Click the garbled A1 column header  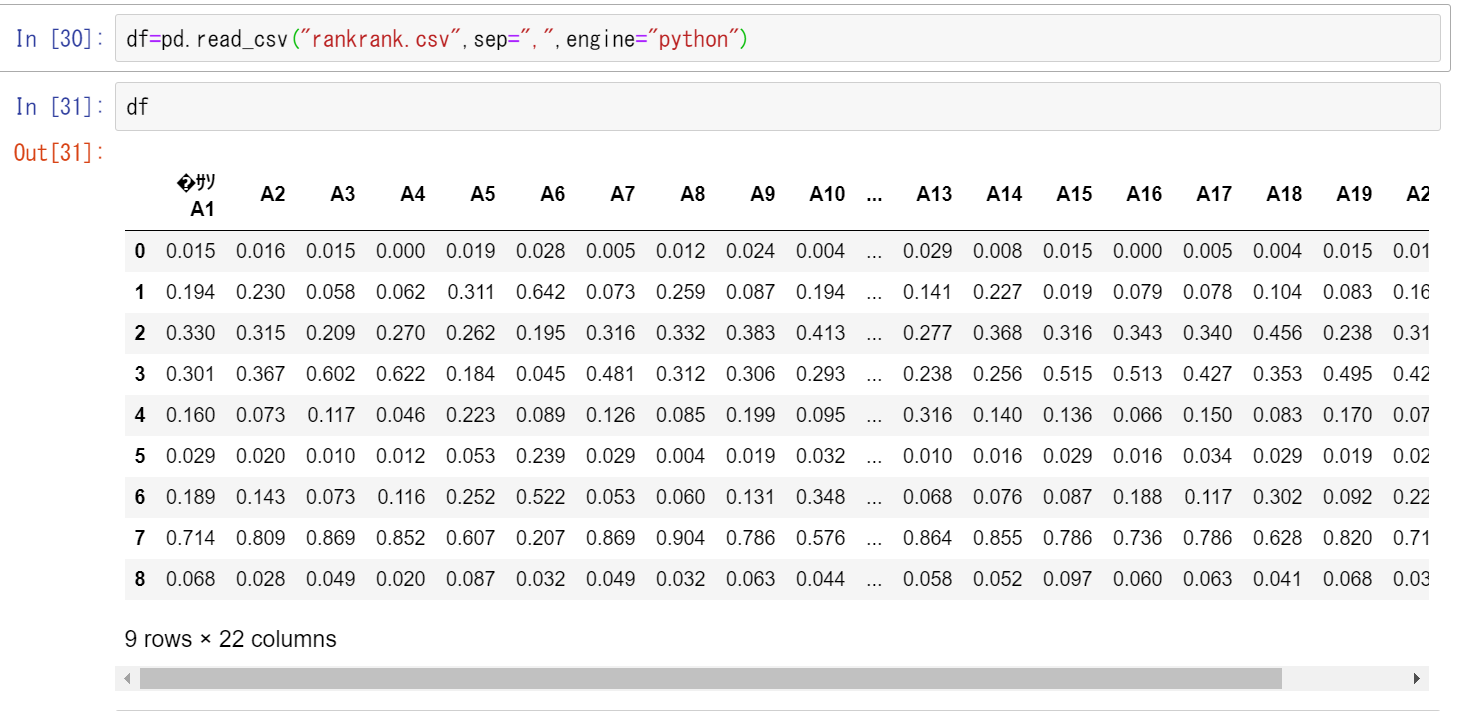[x=197, y=195]
